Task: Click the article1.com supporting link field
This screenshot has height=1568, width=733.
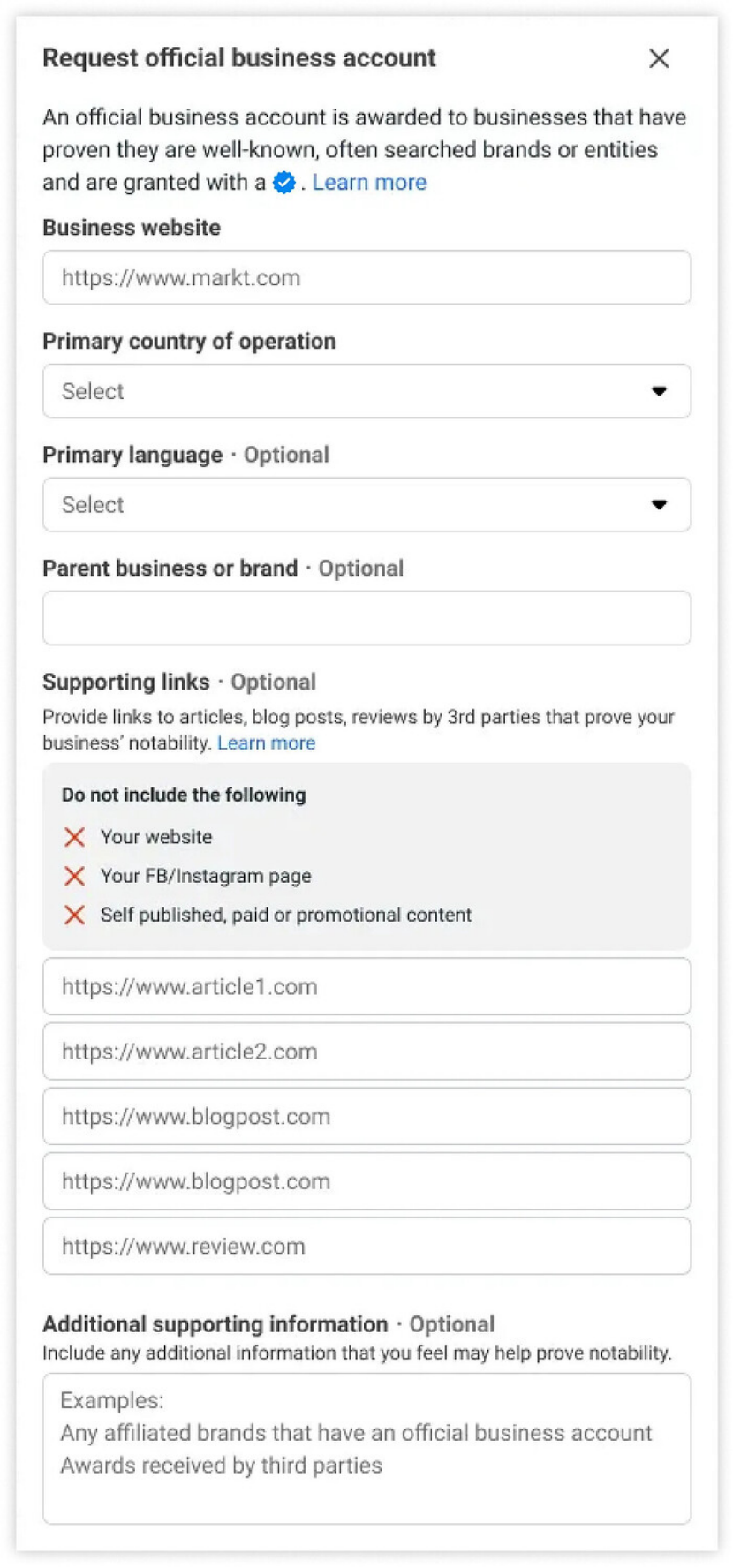Action: point(366,987)
